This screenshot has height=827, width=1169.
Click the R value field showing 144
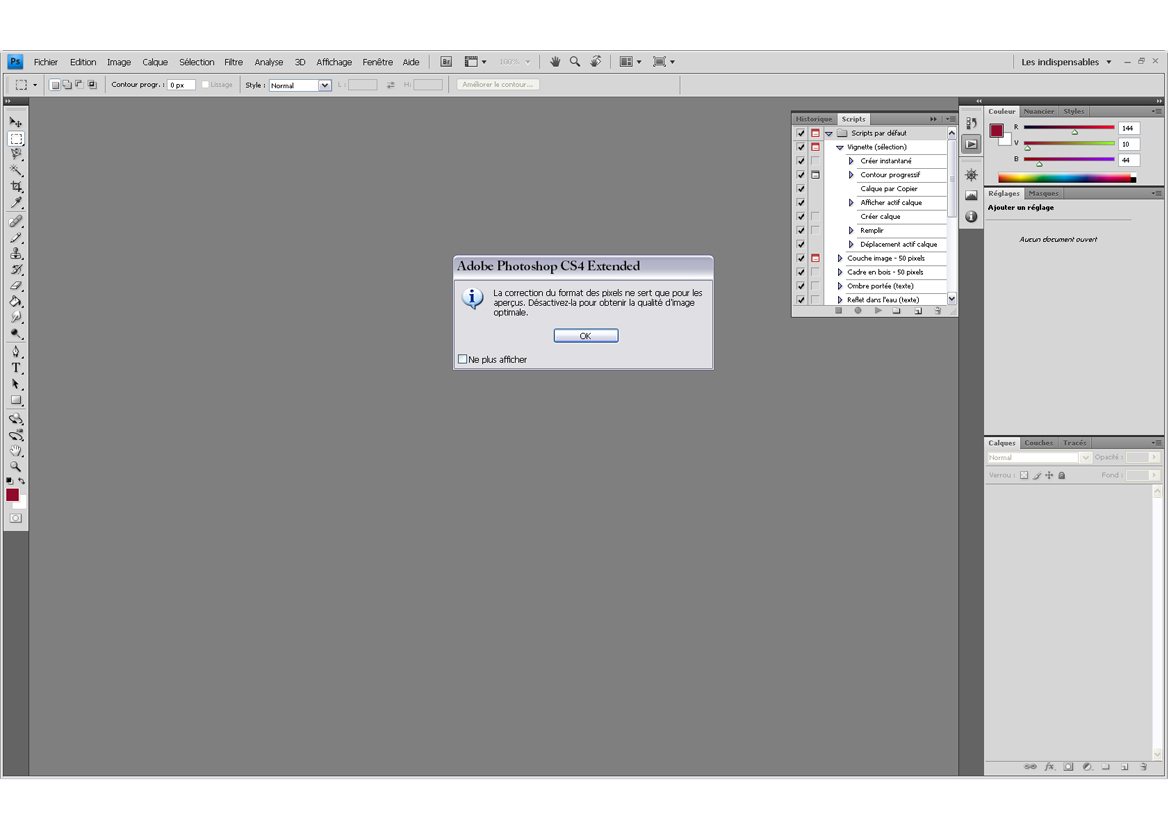tap(1129, 128)
